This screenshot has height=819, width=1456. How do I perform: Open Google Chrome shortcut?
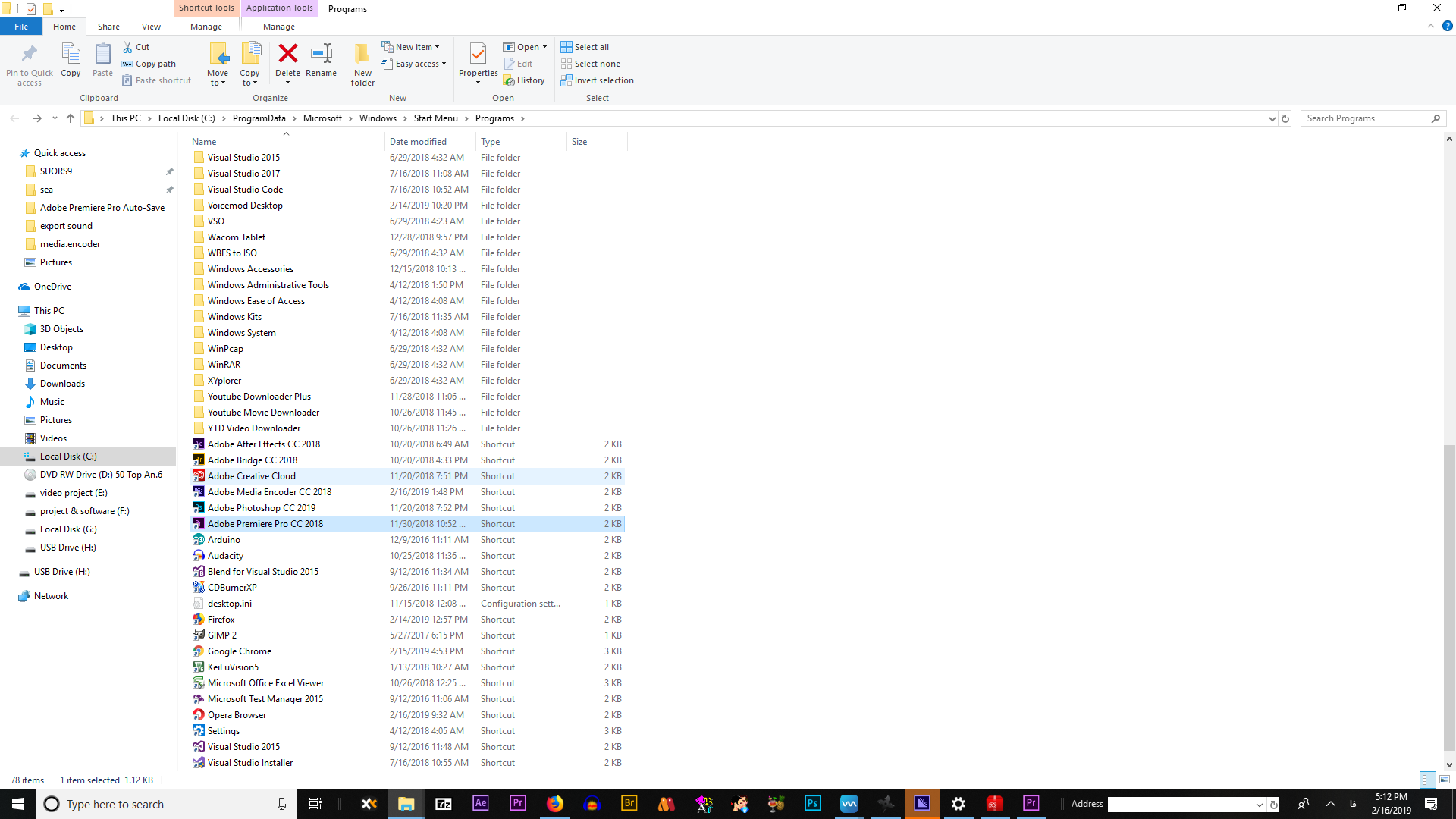(240, 651)
